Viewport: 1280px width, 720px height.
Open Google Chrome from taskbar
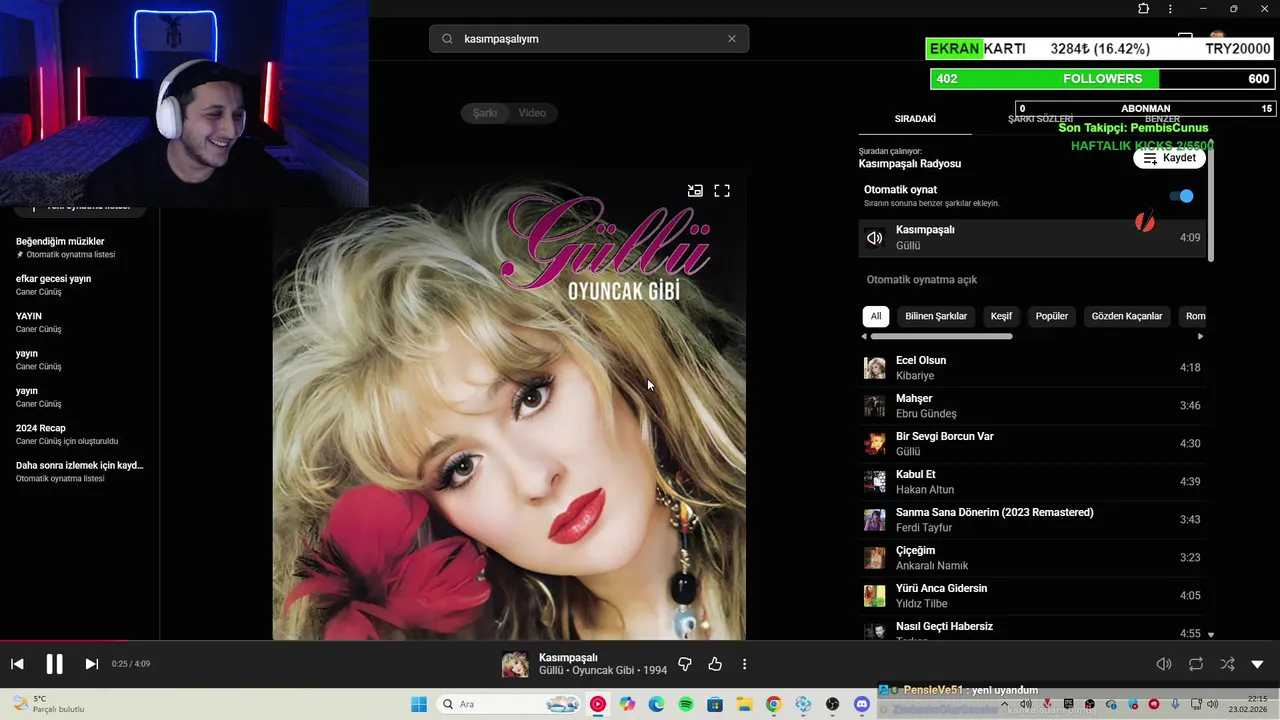[x=774, y=705]
